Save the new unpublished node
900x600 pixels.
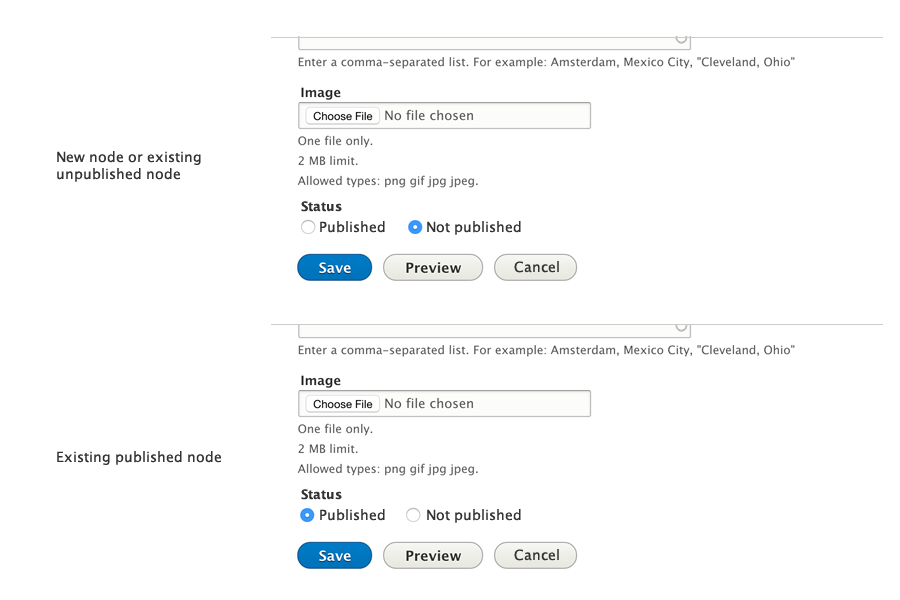coord(334,267)
